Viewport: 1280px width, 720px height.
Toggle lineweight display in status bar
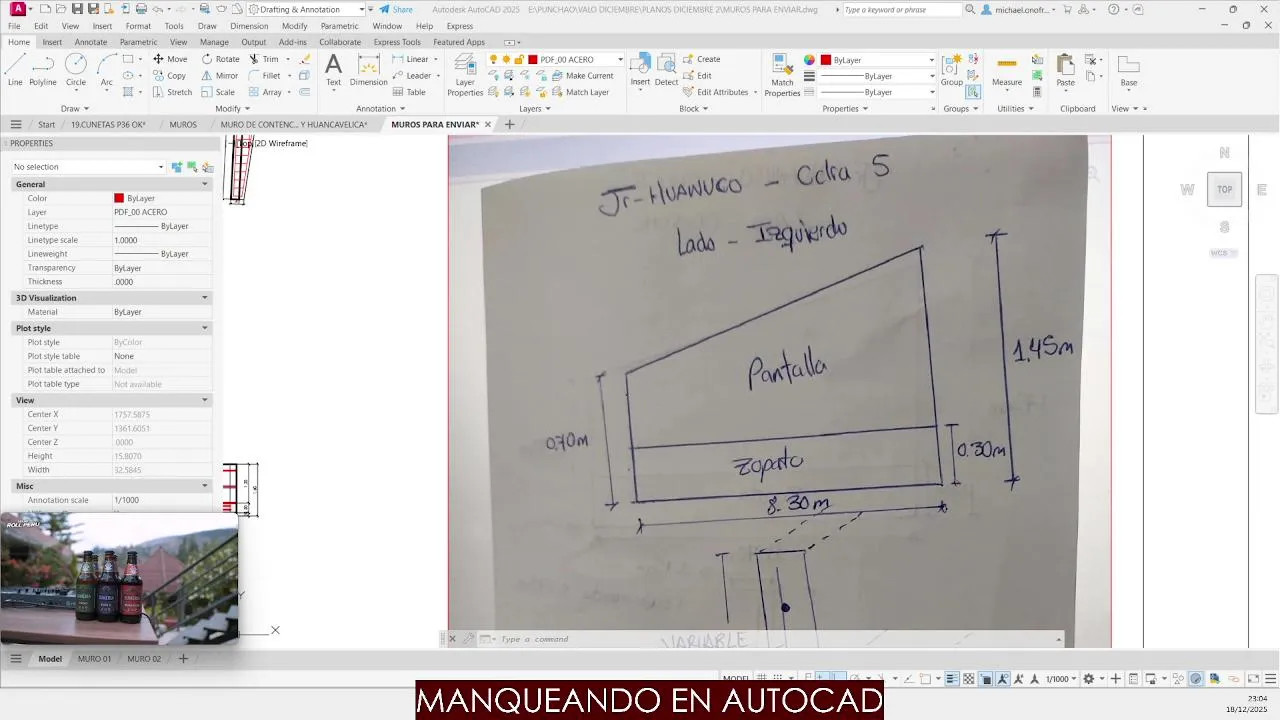(x=952, y=679)
